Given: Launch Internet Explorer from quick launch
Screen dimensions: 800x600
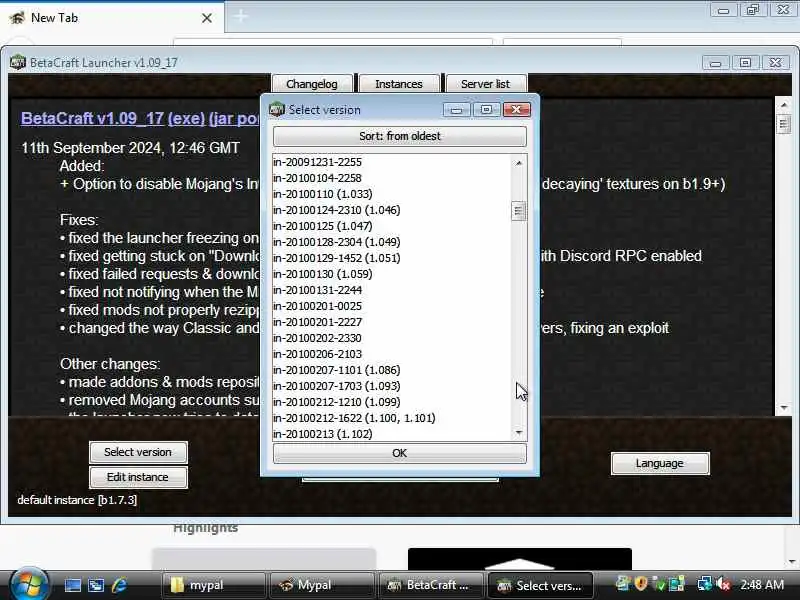Looking at the screenshot, I should 119,585.
